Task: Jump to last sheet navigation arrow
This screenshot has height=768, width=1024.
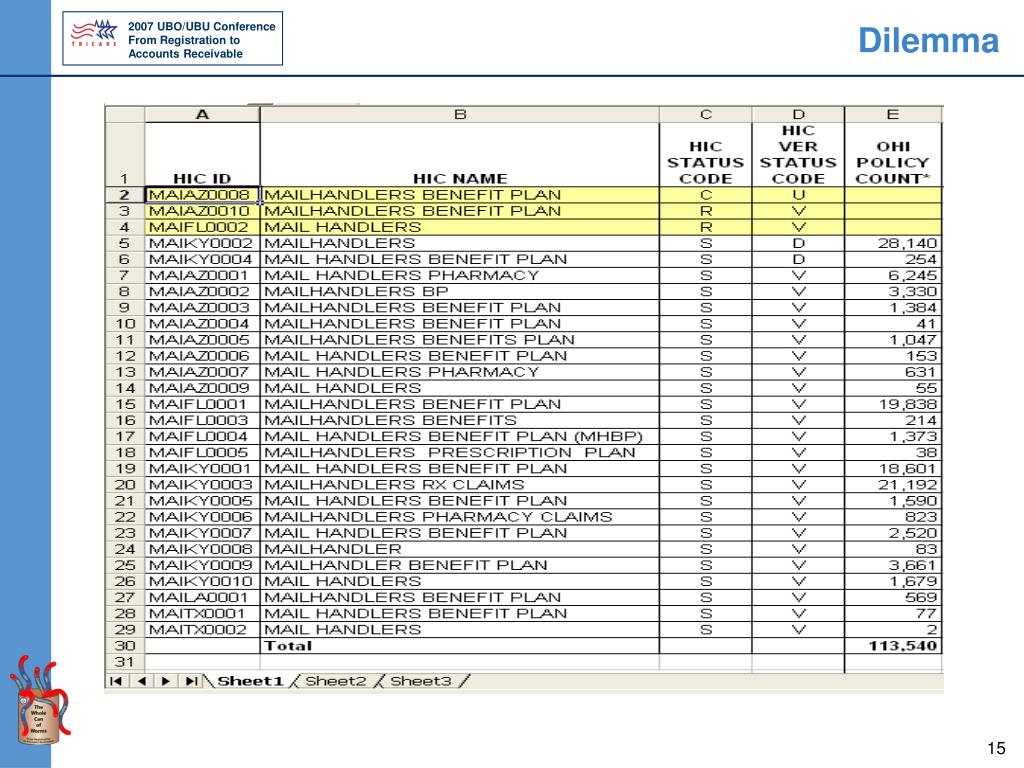Action: click(x=191, y=681)
